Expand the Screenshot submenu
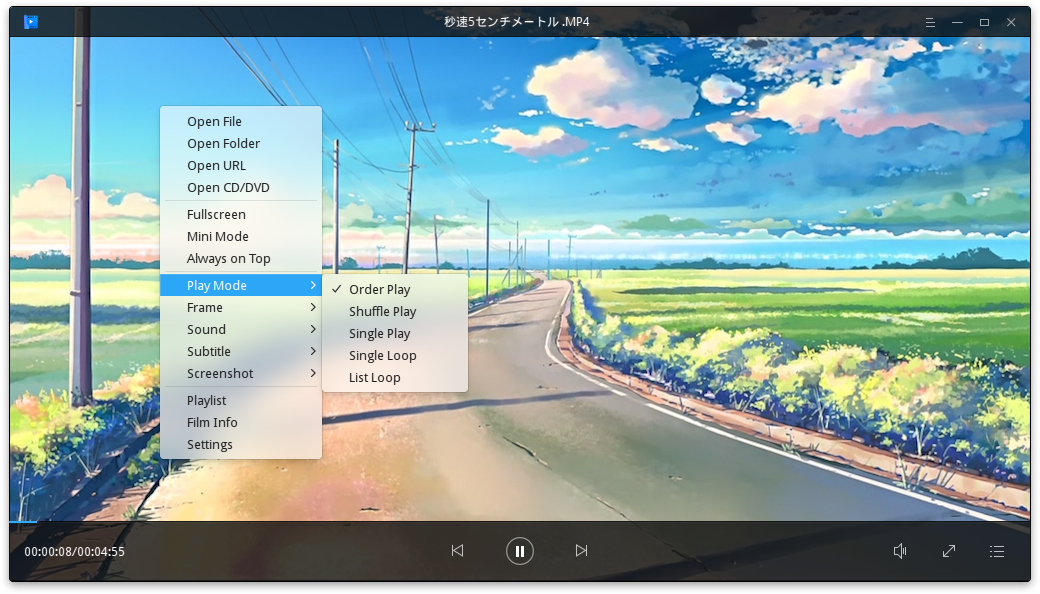Viewport: 1040px width, 594px height. click(x=241, y=373)
